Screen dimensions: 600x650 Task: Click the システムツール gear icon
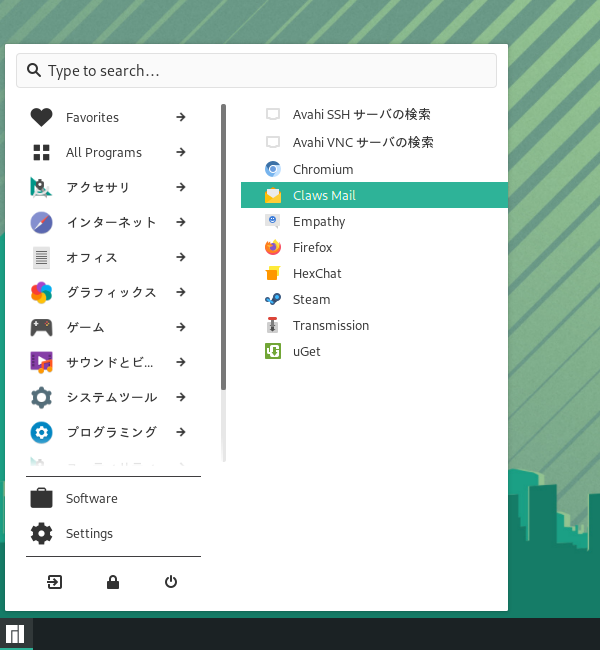[41, 398]
